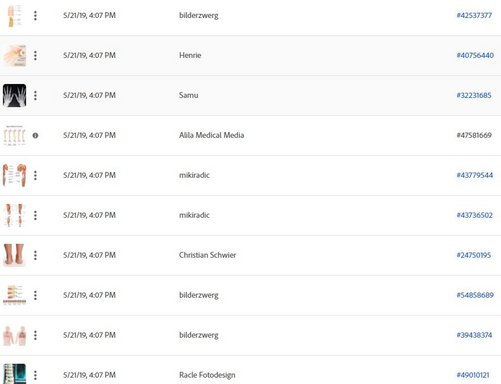Open three-dot menu in Christian Schwier row
This screenshot has width=501, height=384.
click(35, 255)
